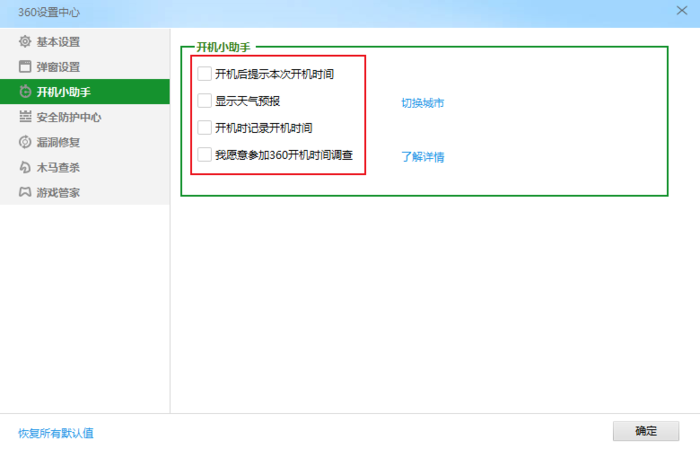
Task: Click the clock icon beside 开机小助手
Action: pyautogui.click(x=25, y=92)
